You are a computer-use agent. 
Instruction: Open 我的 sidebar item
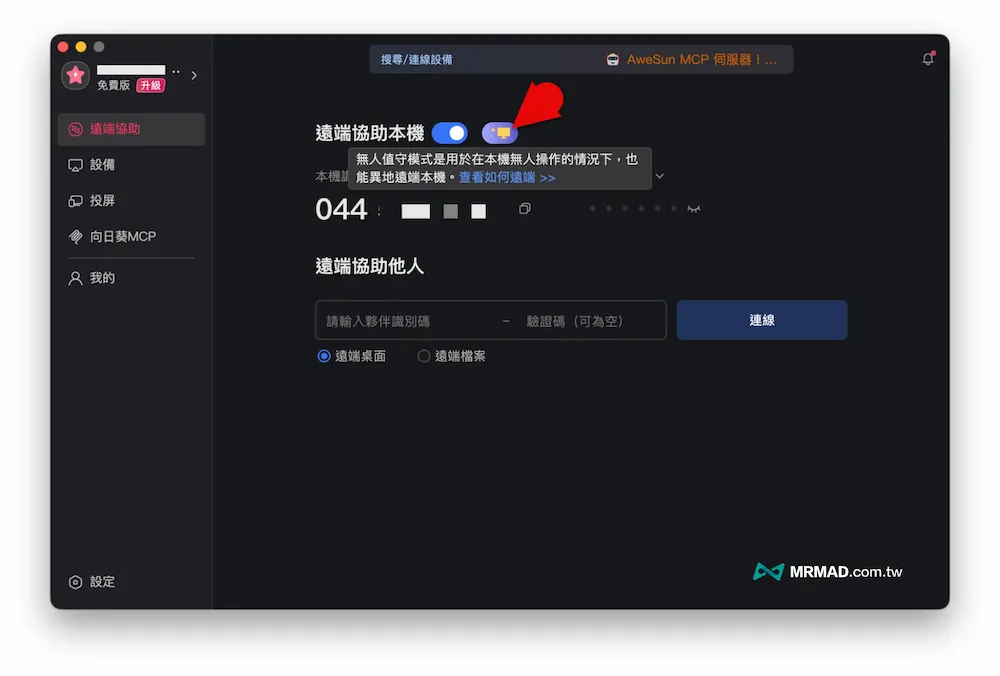pyautogui.click(x=131, y=278)
